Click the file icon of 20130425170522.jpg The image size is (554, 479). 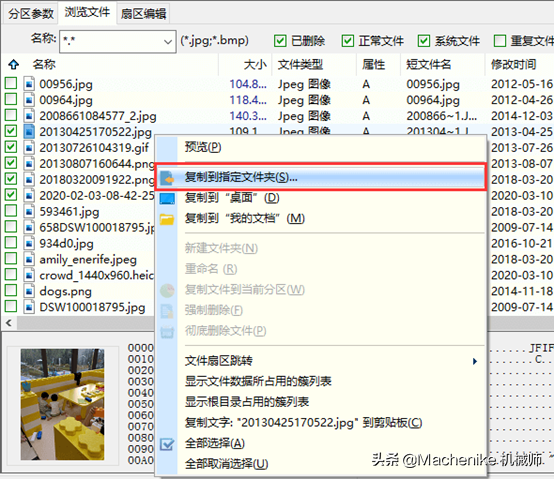[x=29, y=132]
